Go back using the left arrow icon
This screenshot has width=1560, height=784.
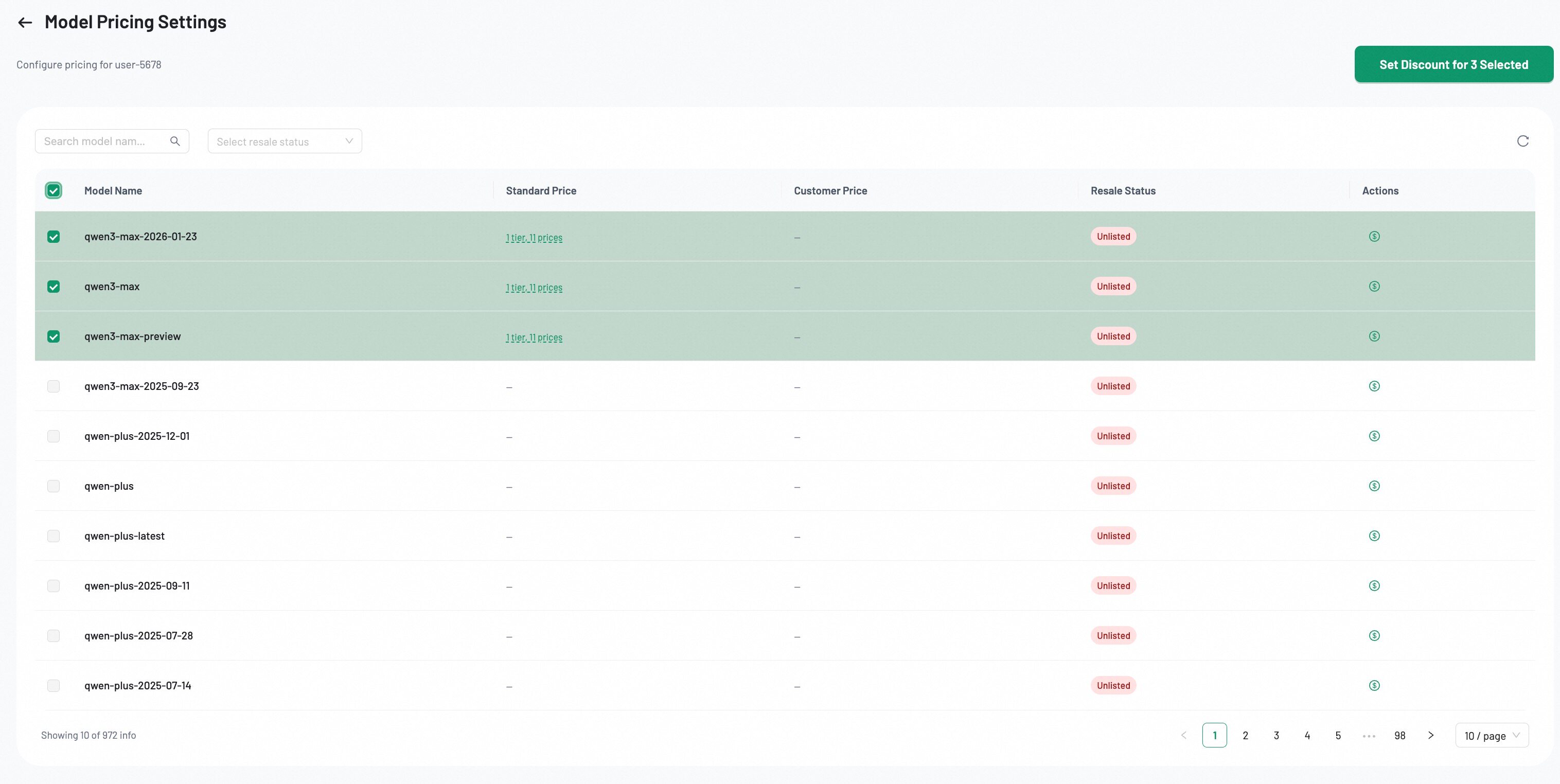[x=25, y=23]
